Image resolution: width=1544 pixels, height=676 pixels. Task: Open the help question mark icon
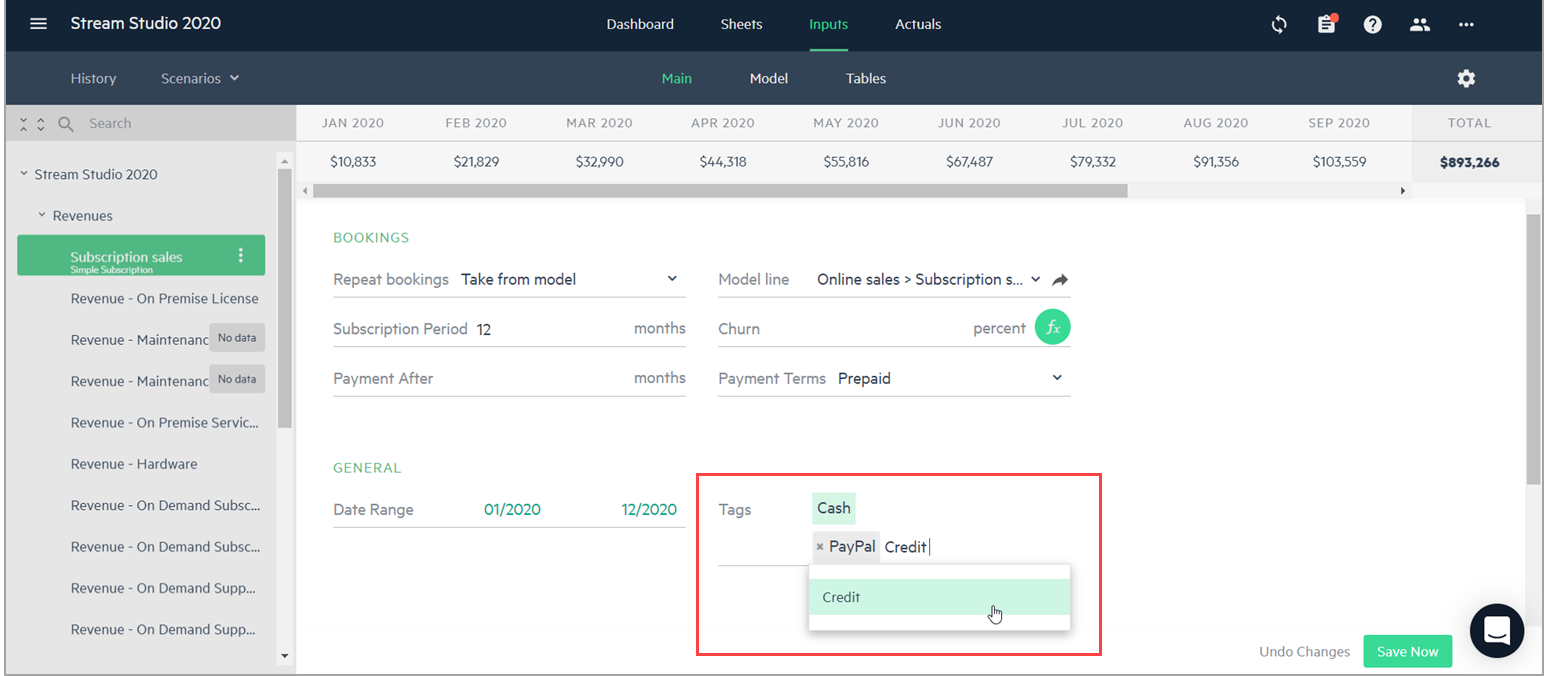coord(1373,25)
